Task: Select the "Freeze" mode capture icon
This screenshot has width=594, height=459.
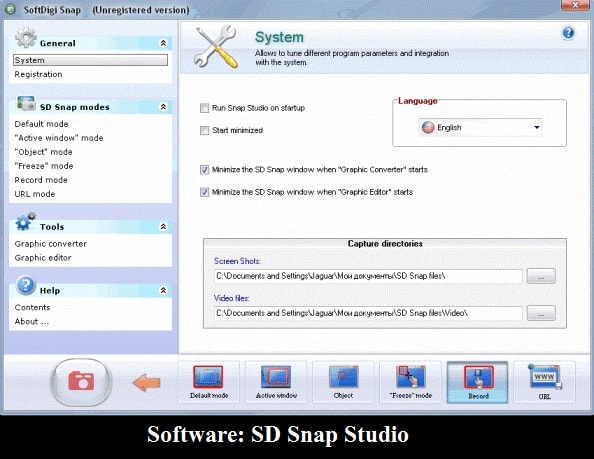Action: 411,382
